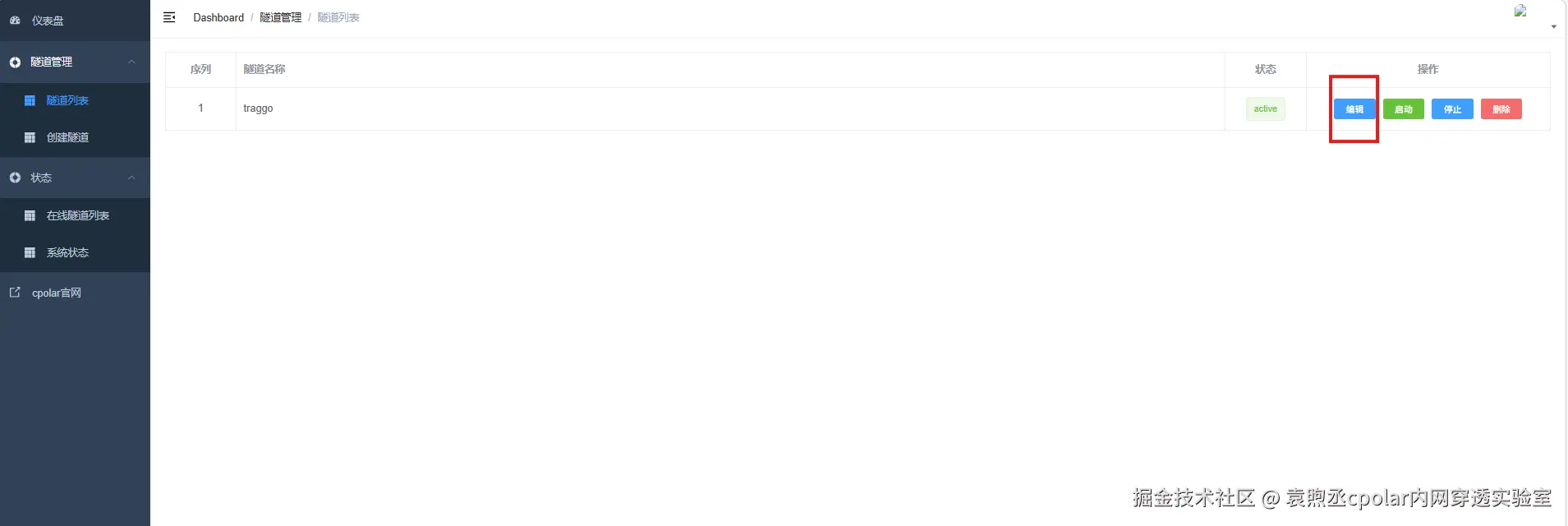Click the blue 编辑 button for traggo
Image resolution: width=1568 pixels, height=526 pixels.
click(x=1354, y=109)
